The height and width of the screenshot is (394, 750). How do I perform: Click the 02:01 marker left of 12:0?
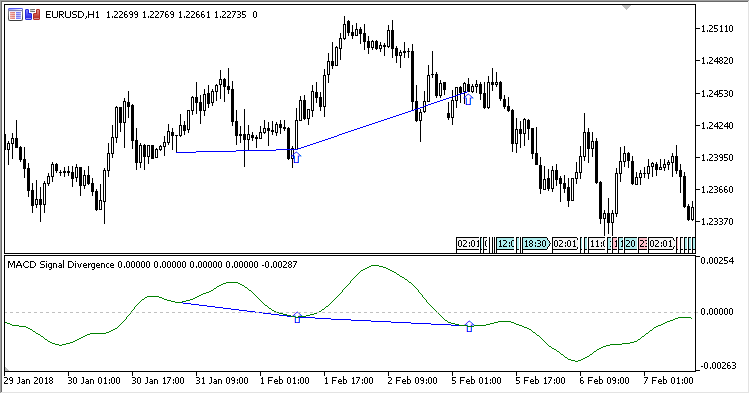click(468, 244)
